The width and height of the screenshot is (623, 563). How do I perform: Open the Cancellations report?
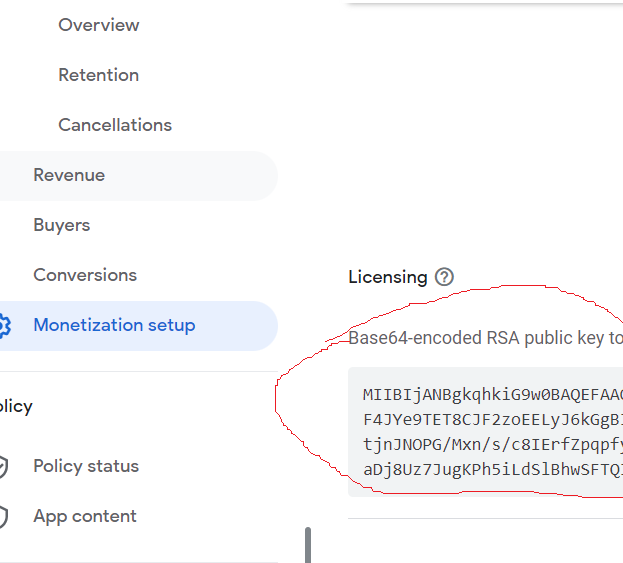click(115, 125)
